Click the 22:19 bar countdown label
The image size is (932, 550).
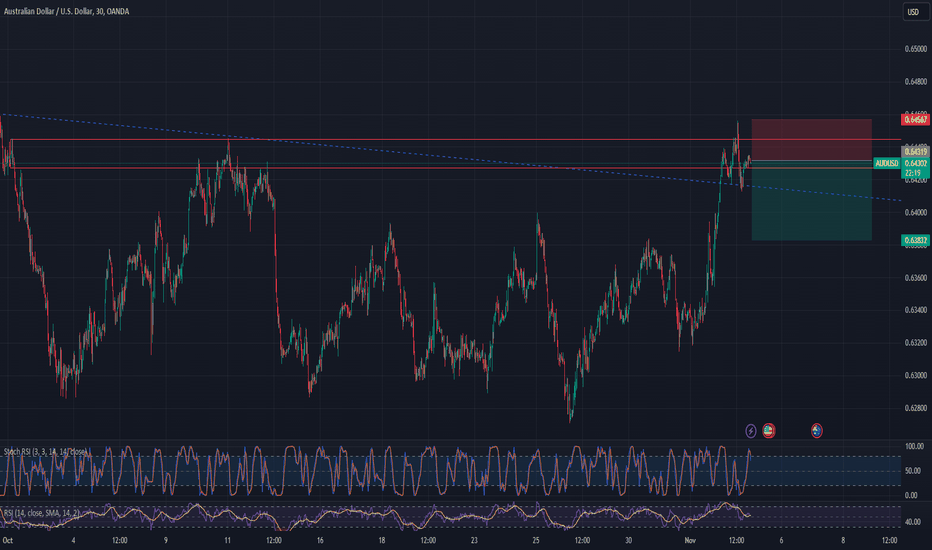point(912,173)
